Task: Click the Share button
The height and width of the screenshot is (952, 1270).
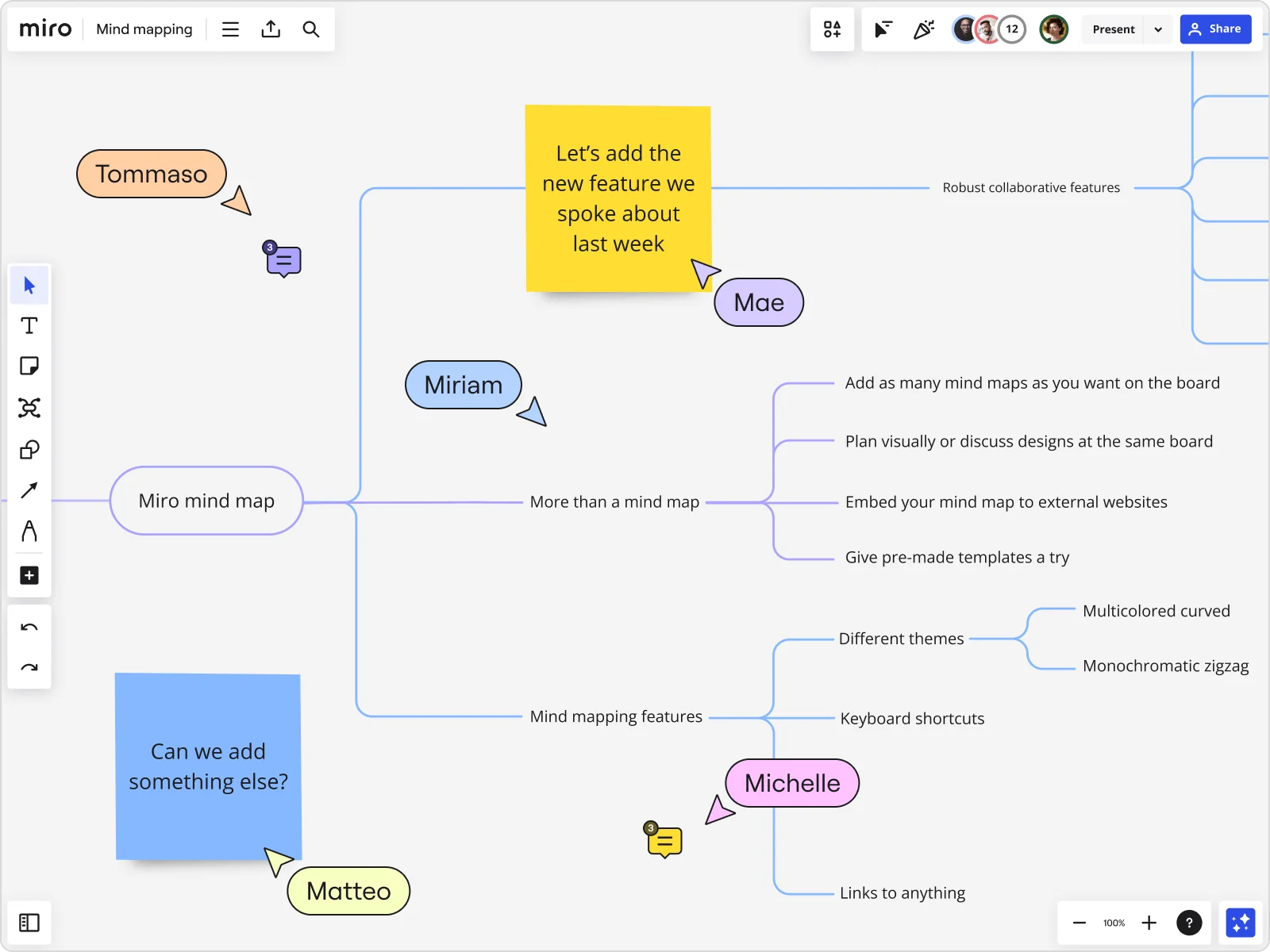Action: tap(1216, 29)
